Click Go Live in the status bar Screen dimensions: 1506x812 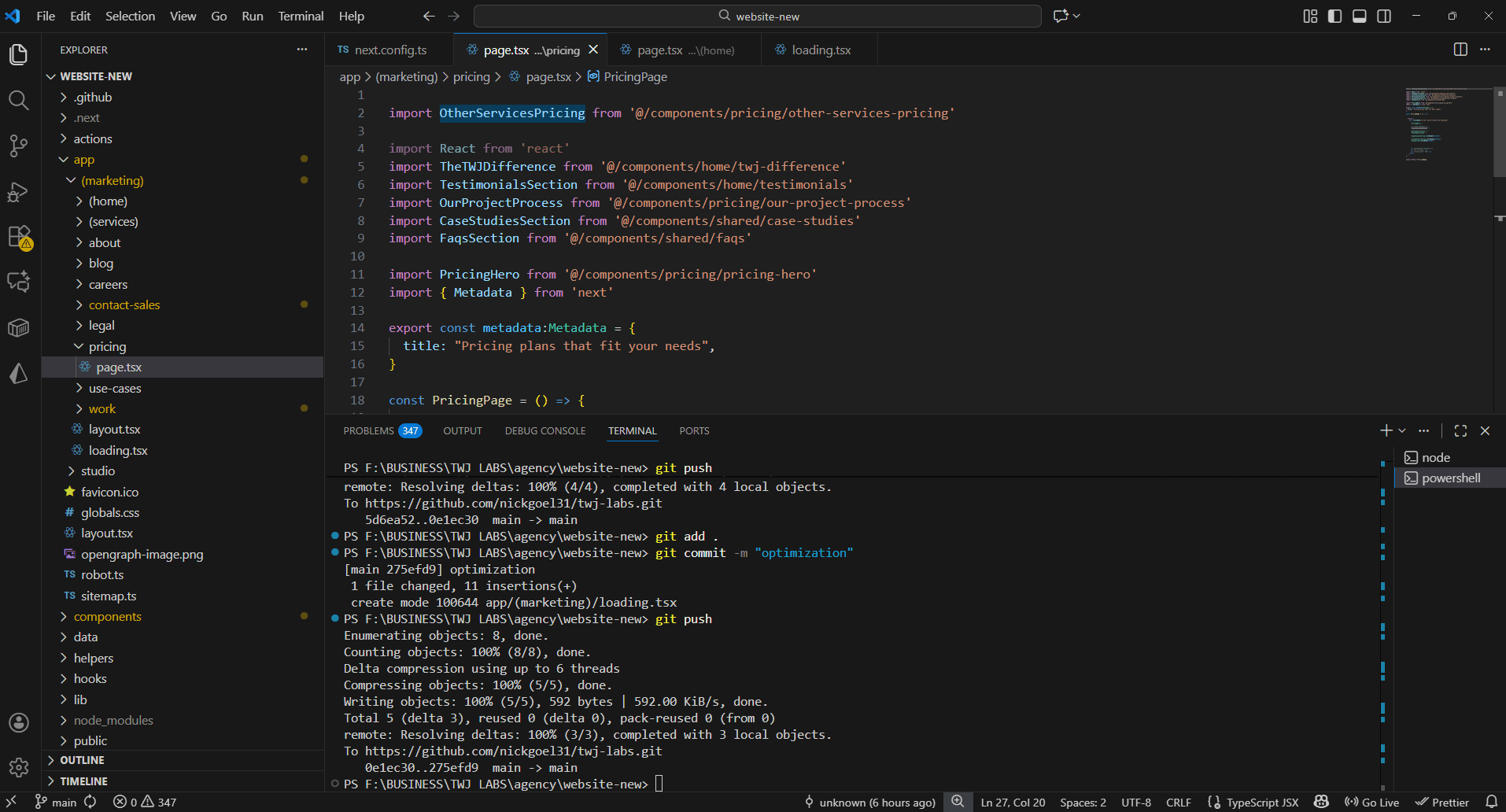pyautogui.click(x=1372, y=802)
